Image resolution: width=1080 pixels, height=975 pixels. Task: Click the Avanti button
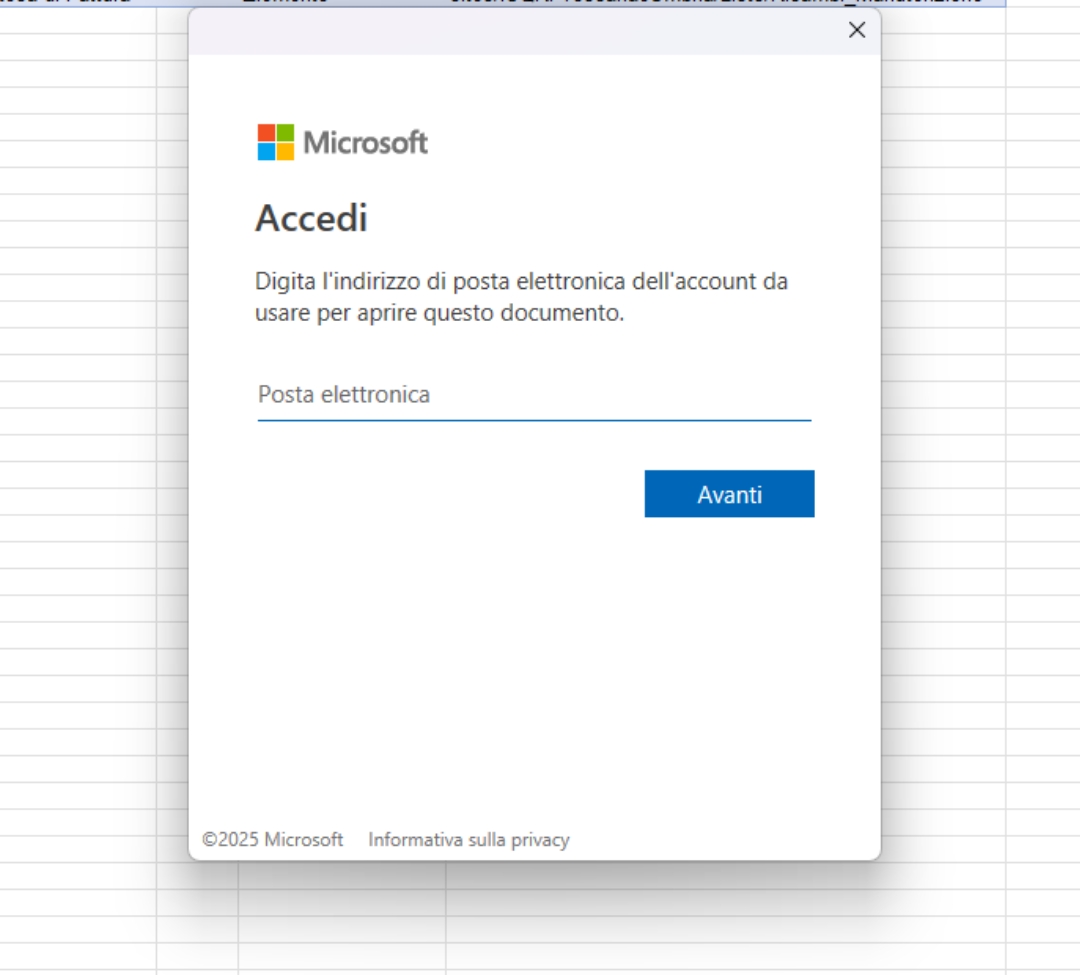click(729, 494)
